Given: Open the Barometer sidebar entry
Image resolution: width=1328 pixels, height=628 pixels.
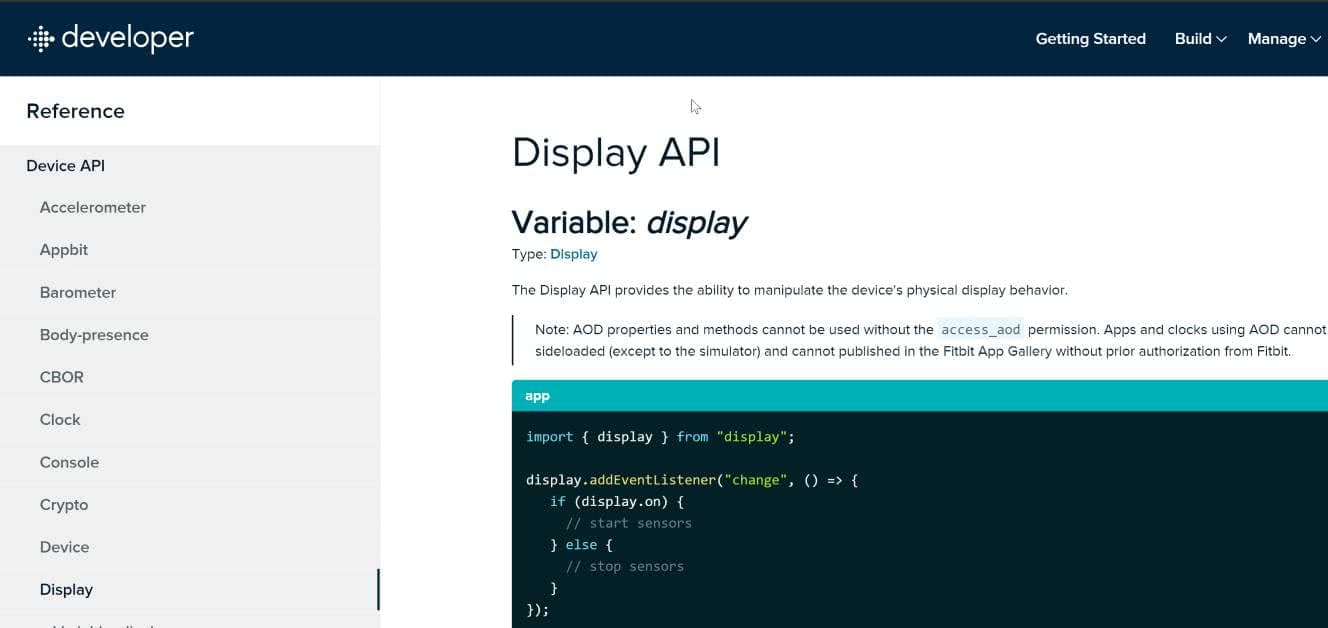Looking at the screenshot, I should coord(78,292).
